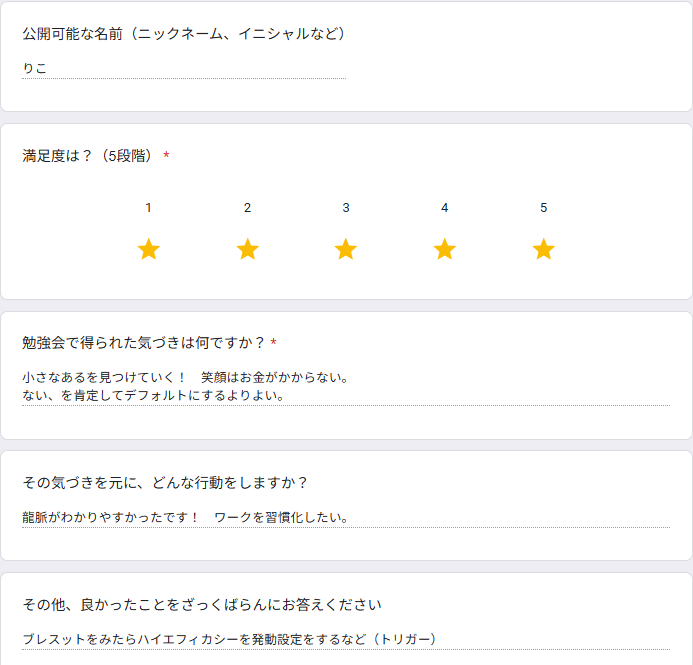This screenshot has width=693, height=665.
Task: Click the rating number label 4
Action: click(x=445, y=208)
